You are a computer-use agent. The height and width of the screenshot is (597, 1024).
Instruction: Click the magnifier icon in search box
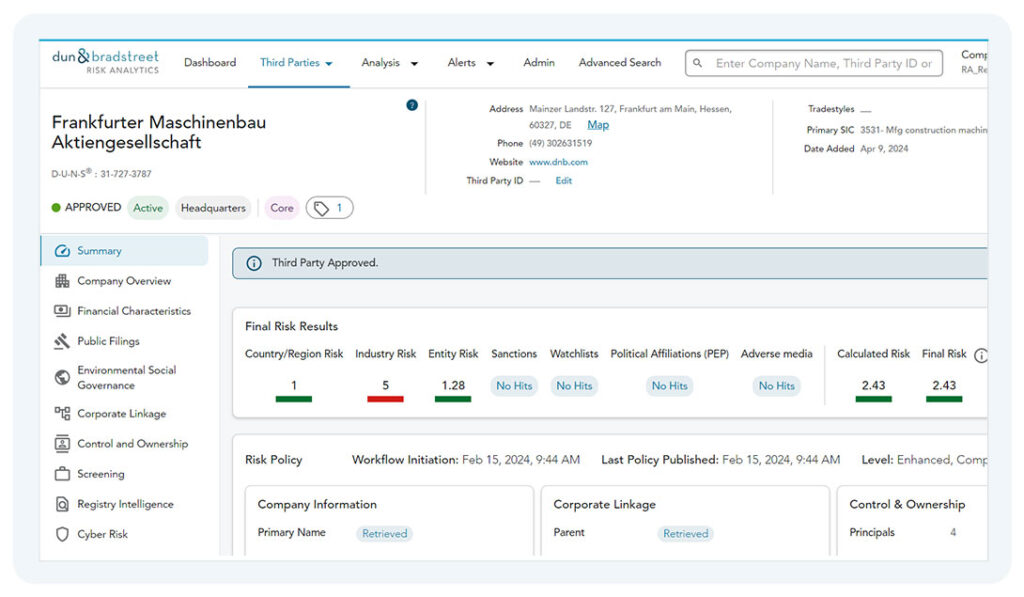pos(697,63)
